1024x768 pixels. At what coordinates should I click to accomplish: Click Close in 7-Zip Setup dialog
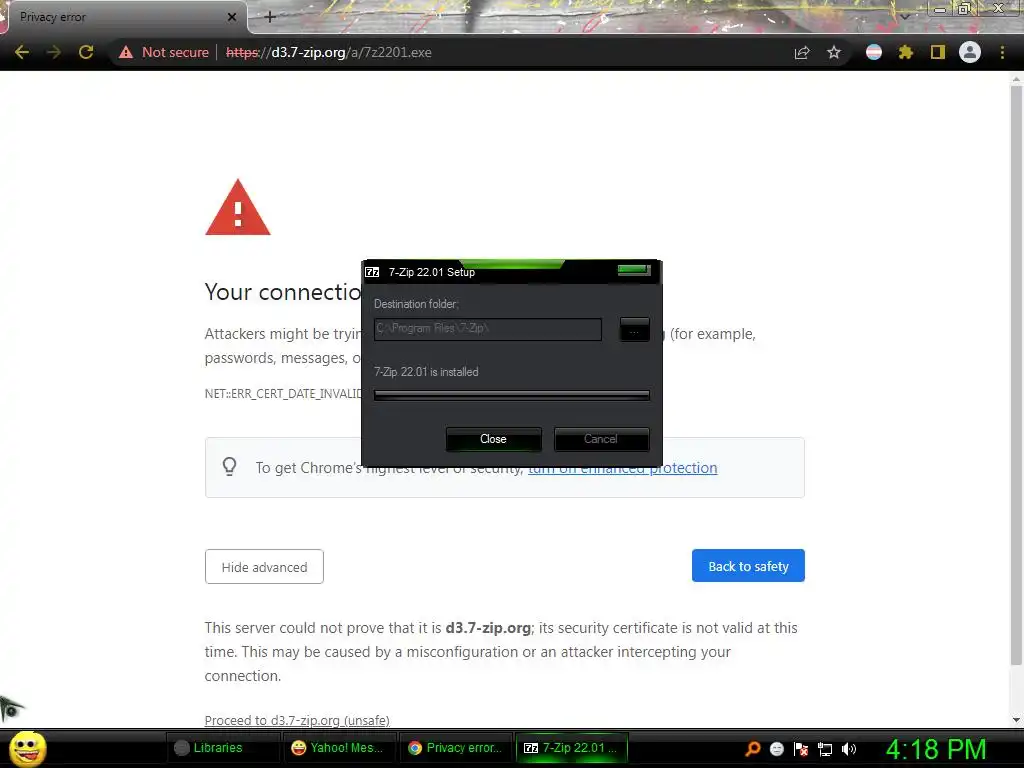(x=493, y=439)
